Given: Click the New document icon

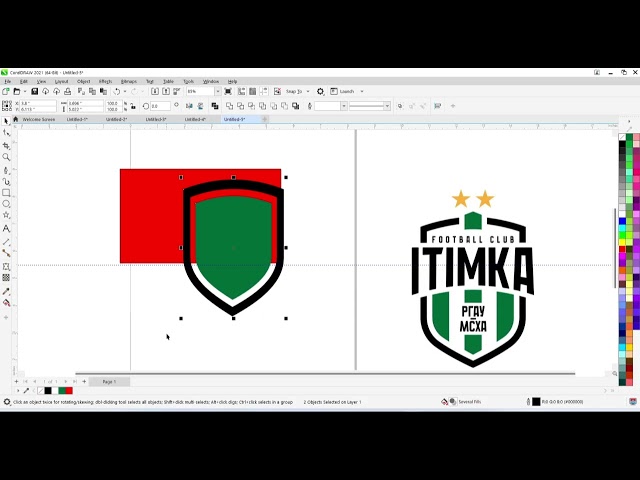Looking at the screenshot, I should point(6,91).
